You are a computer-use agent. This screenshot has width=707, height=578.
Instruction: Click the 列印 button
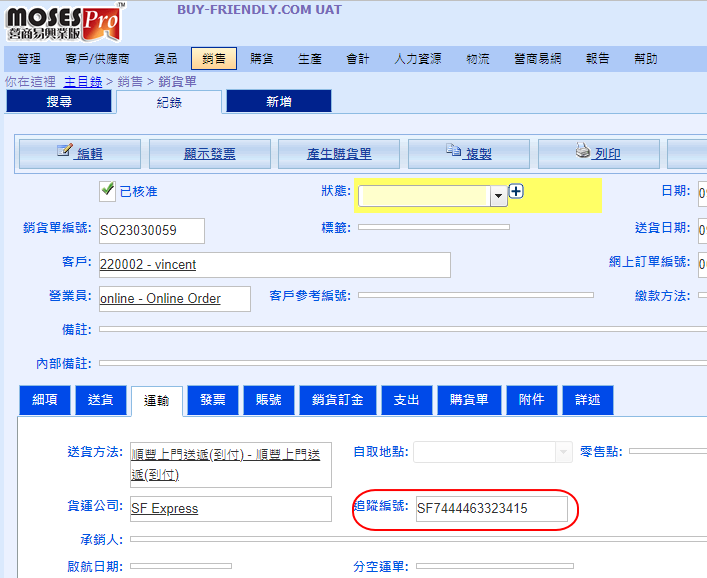[599, 154]
